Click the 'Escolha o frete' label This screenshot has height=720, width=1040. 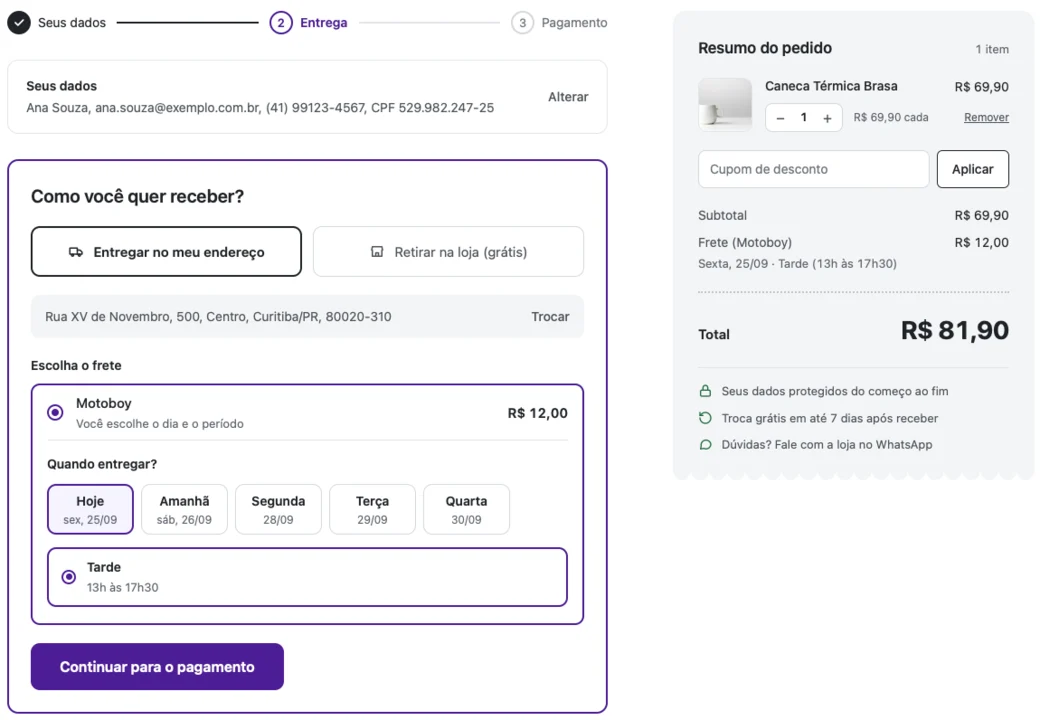click(x=76, y=365)
